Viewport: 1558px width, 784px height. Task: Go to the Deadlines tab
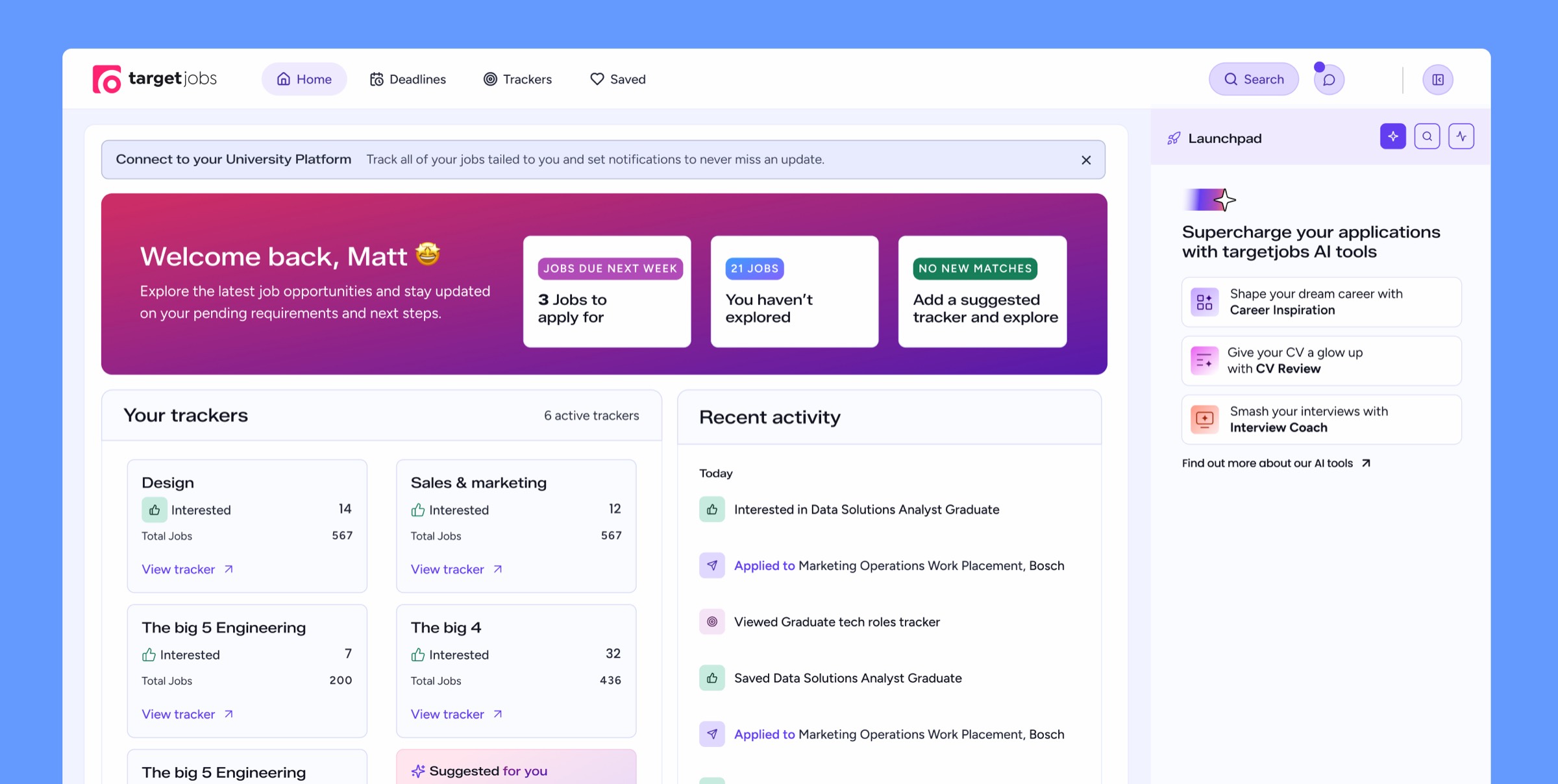pyautogui.click(x=408, y=79)
